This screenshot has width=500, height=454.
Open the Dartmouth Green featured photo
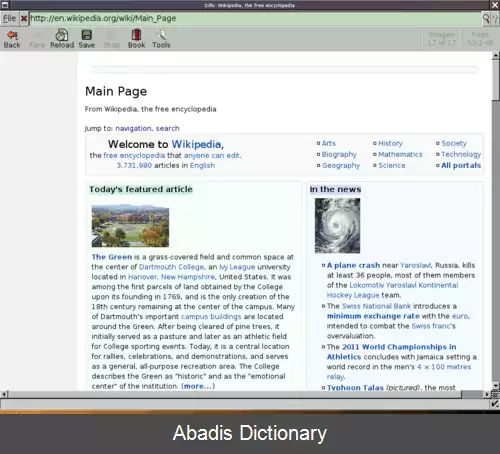(x=130, y=226)
